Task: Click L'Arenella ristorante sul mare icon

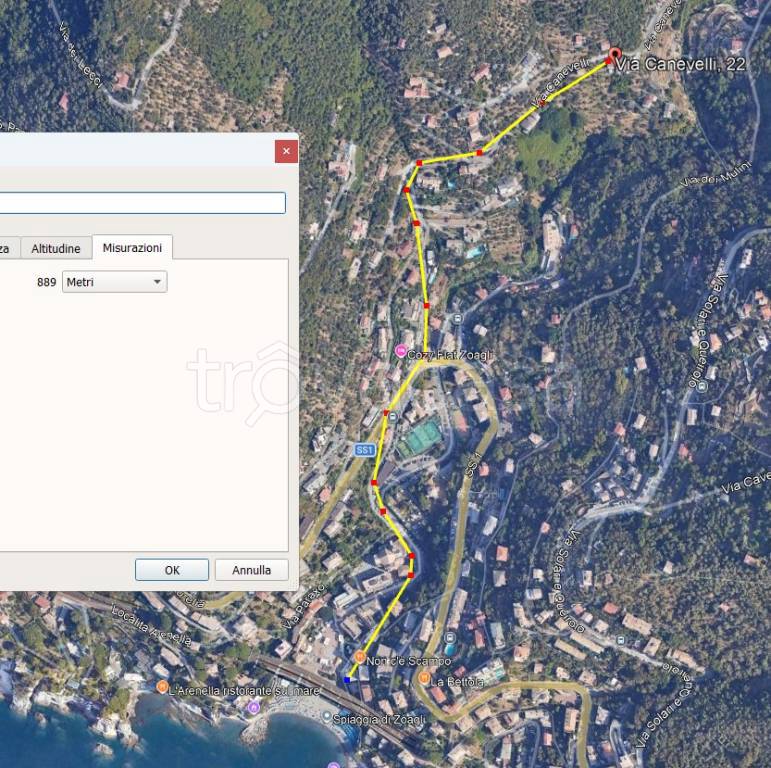Action: point(162,687)
